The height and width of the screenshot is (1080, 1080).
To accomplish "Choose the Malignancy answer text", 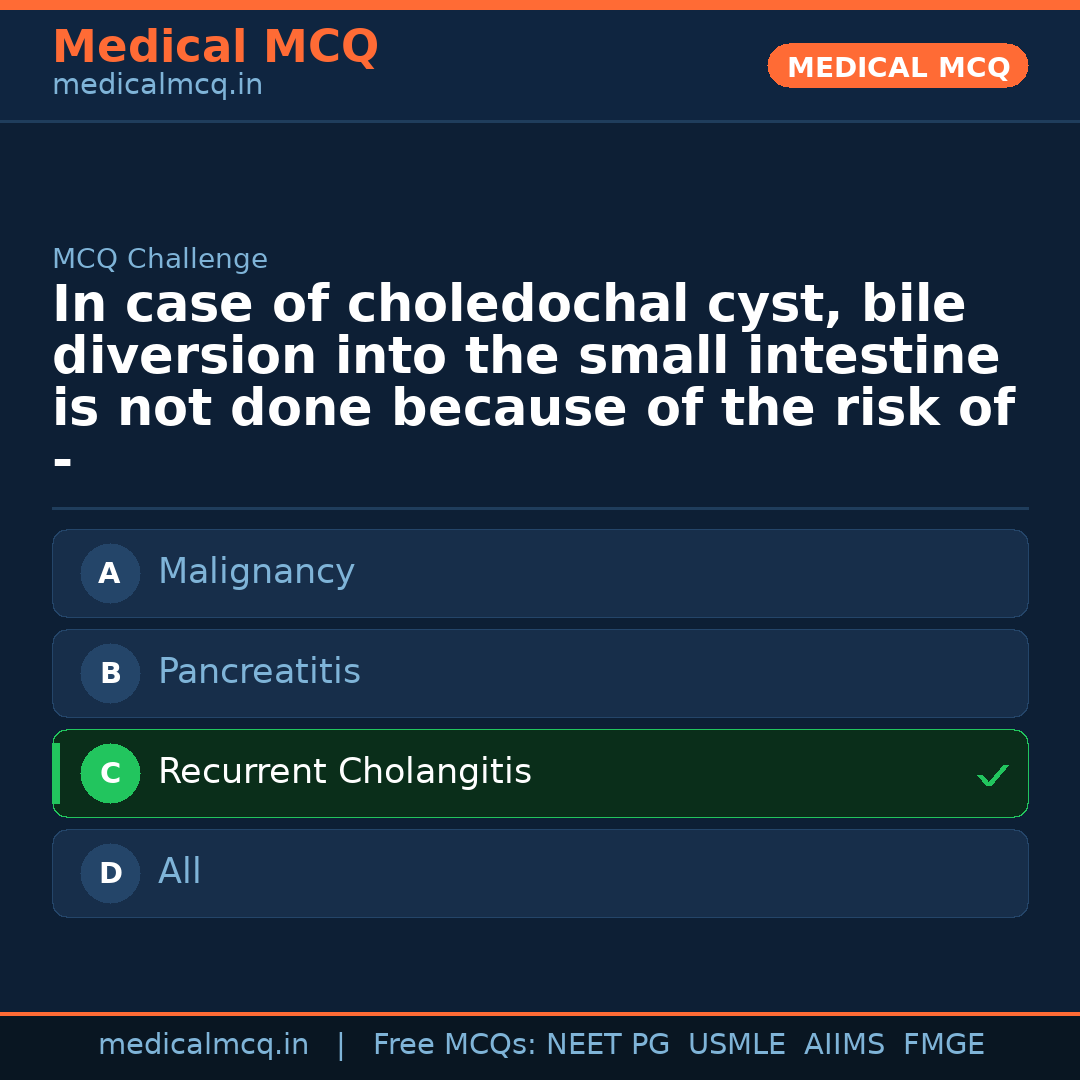I will [256, 572].
